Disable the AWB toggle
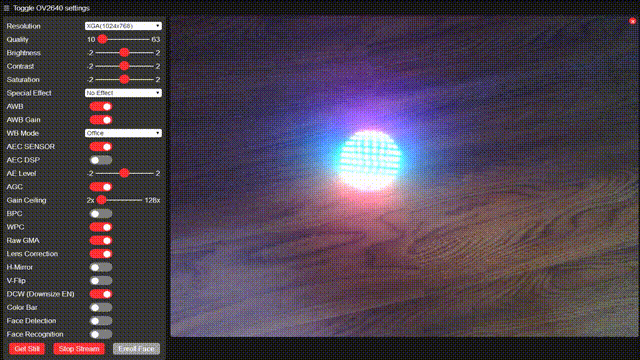Image resolution: width=640 pixels, height=360 pixels. point(101,107)
